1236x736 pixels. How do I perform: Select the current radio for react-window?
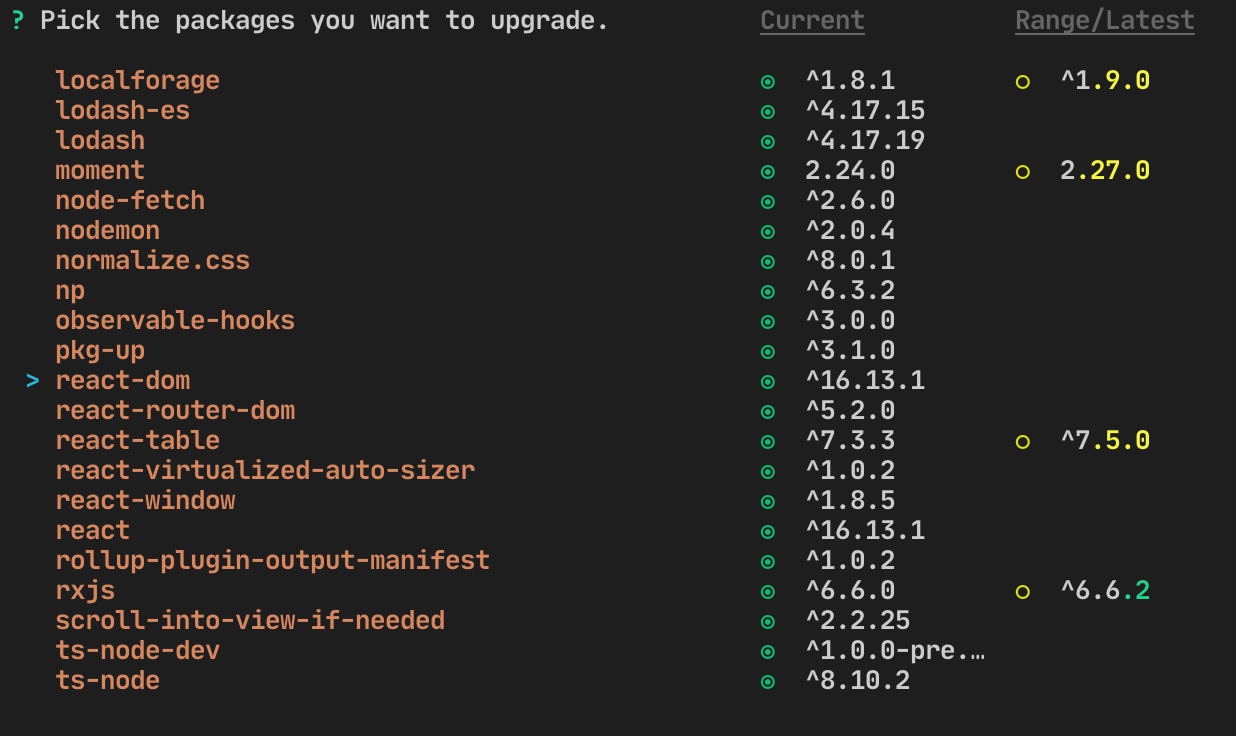point(768,501)
